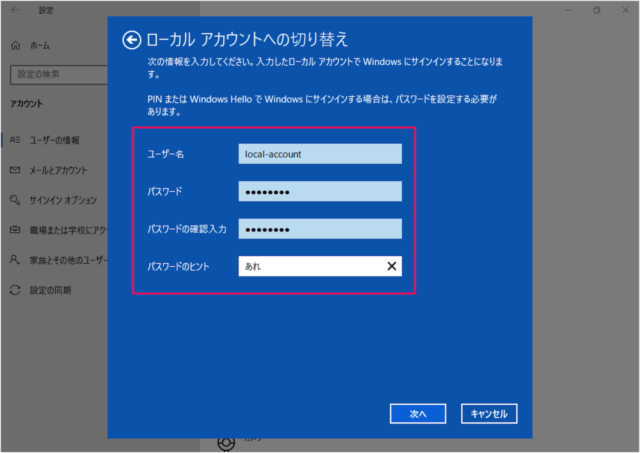
Task: Select ユーザーの情報 in Settings sidebar
Action: [x=54, y=140]
